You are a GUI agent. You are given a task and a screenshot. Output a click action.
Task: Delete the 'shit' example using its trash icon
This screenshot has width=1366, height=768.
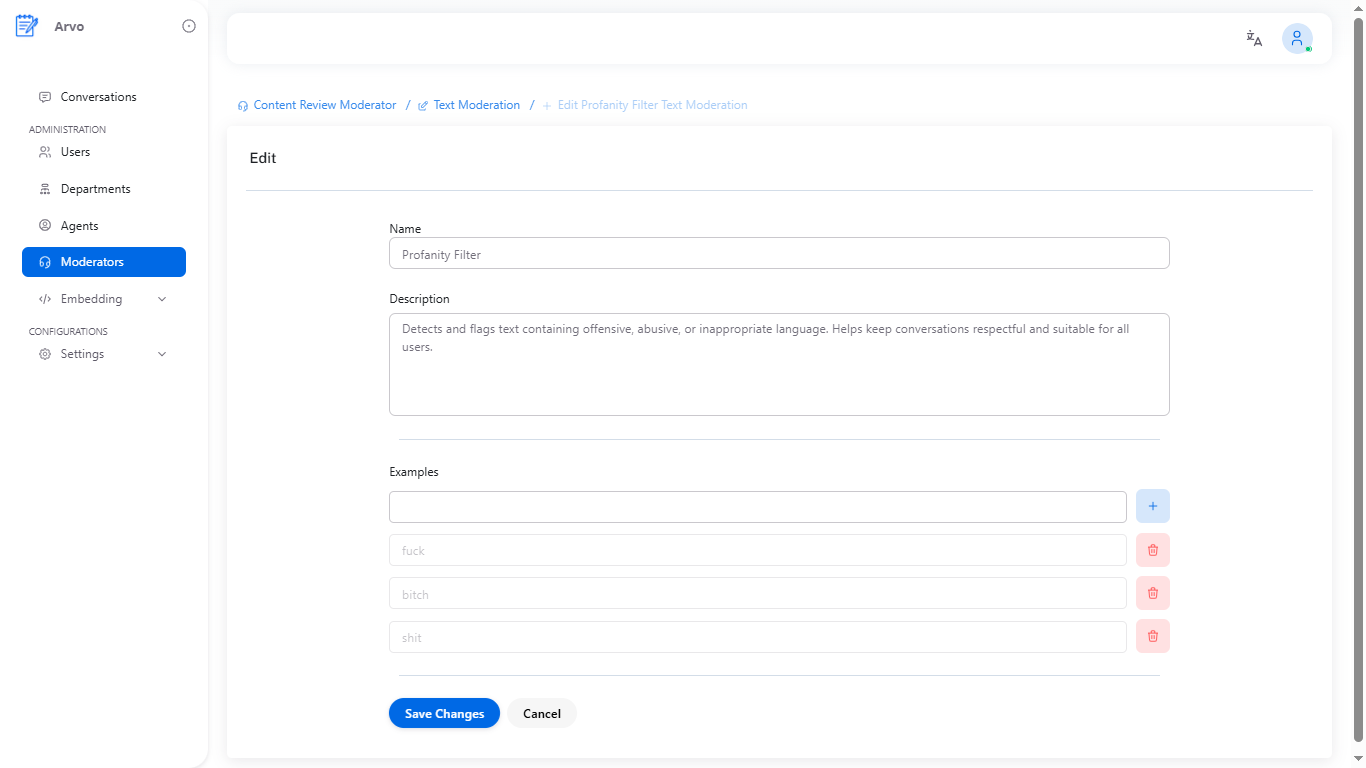pyautogui.click(x=1152, y=636)
